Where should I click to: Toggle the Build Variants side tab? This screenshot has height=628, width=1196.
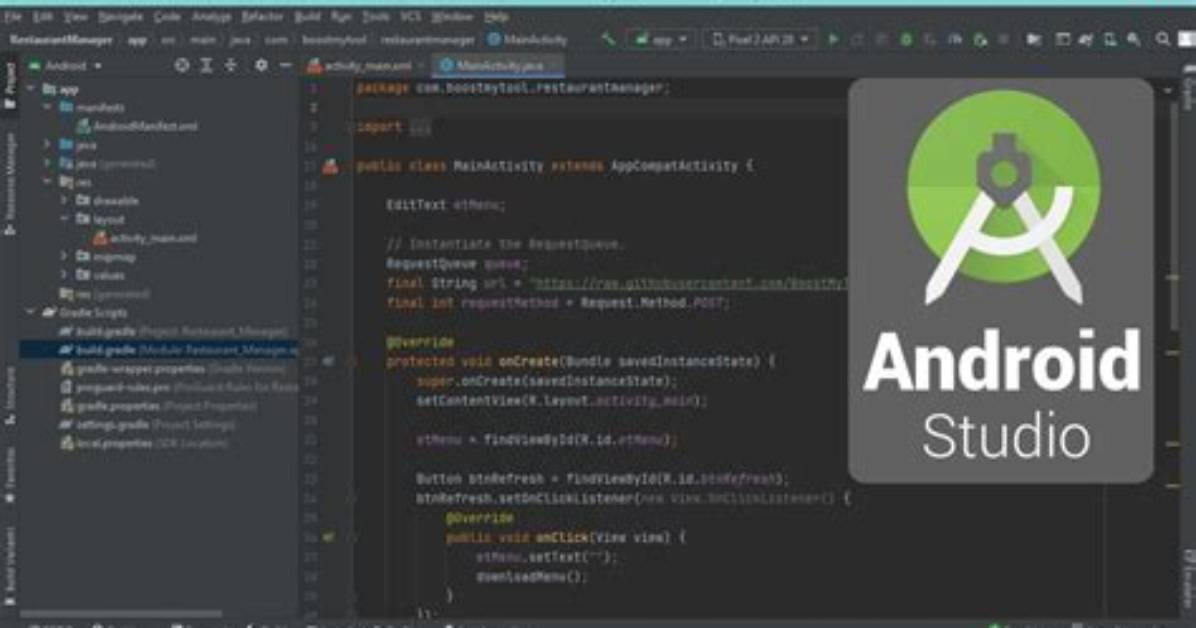(x=10, y=566)
